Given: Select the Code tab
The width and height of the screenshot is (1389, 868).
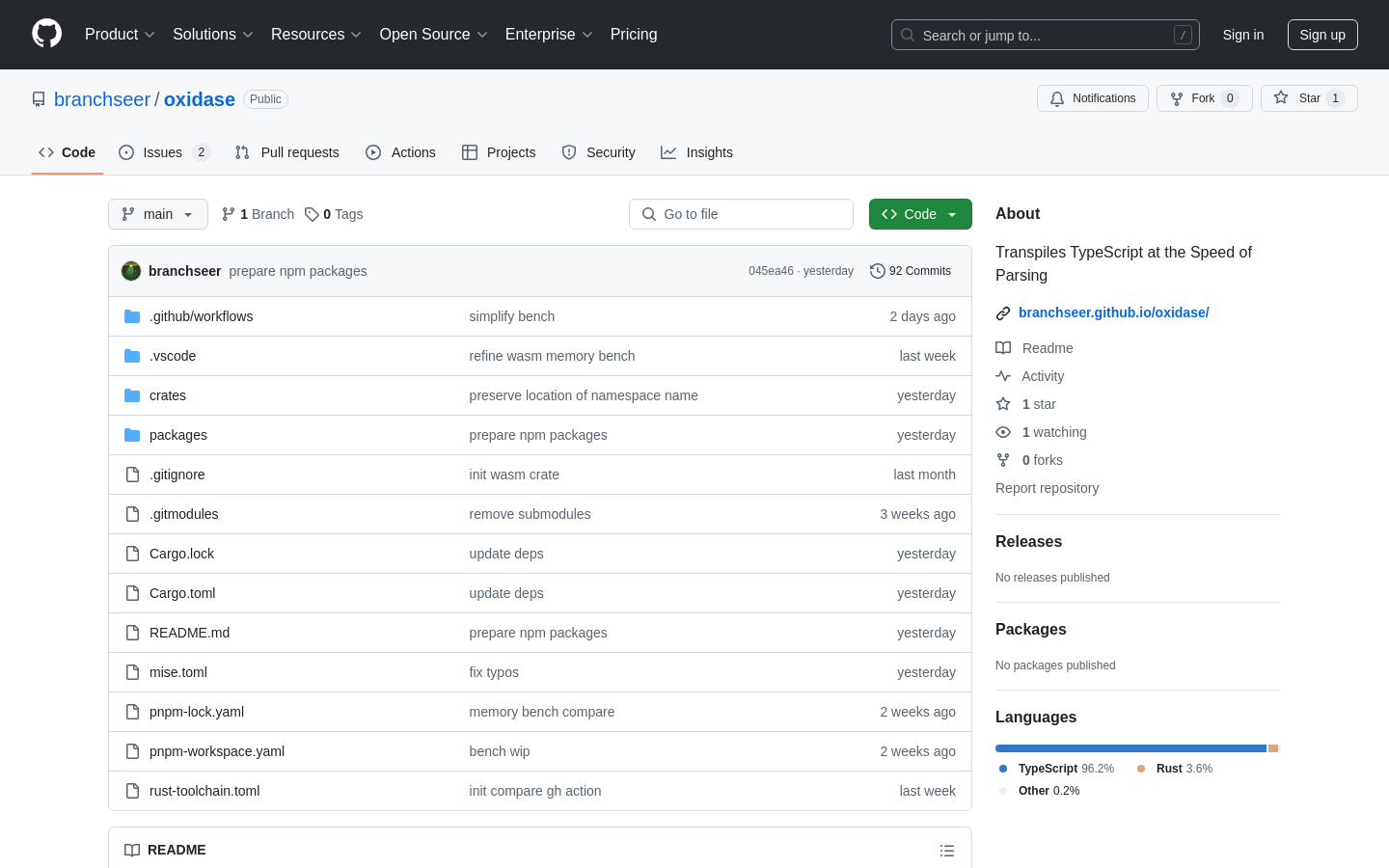Looking at the screenshot, I should 67,152.
